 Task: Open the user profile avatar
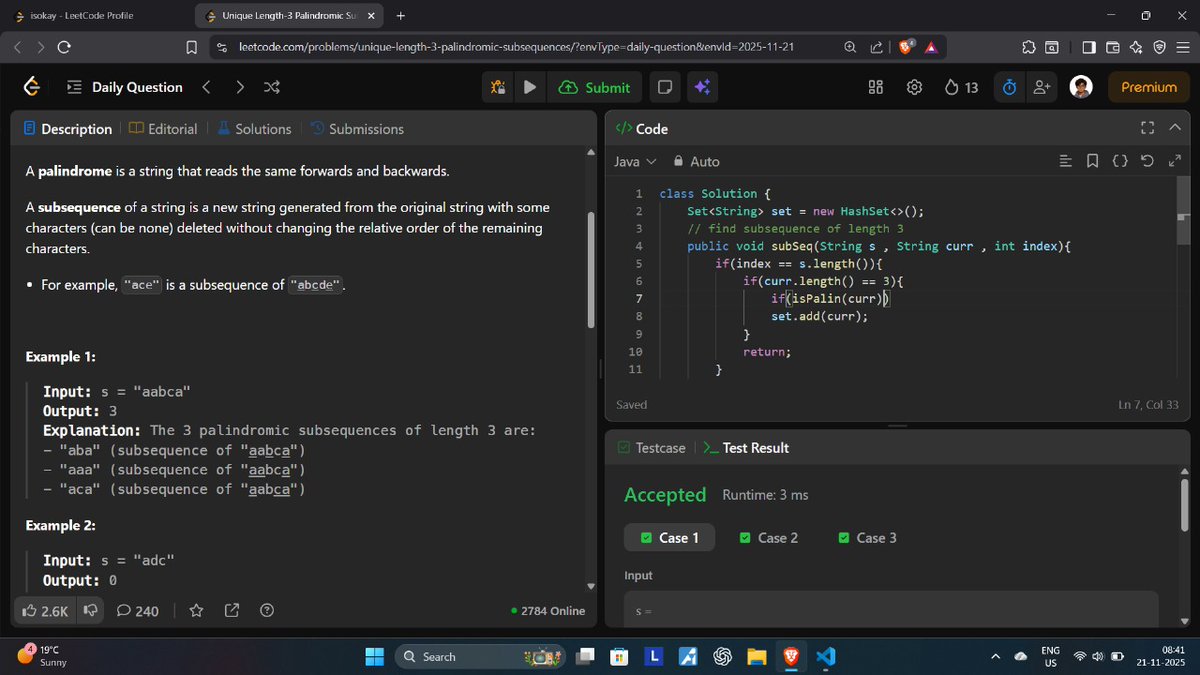tap(1081, 87)
